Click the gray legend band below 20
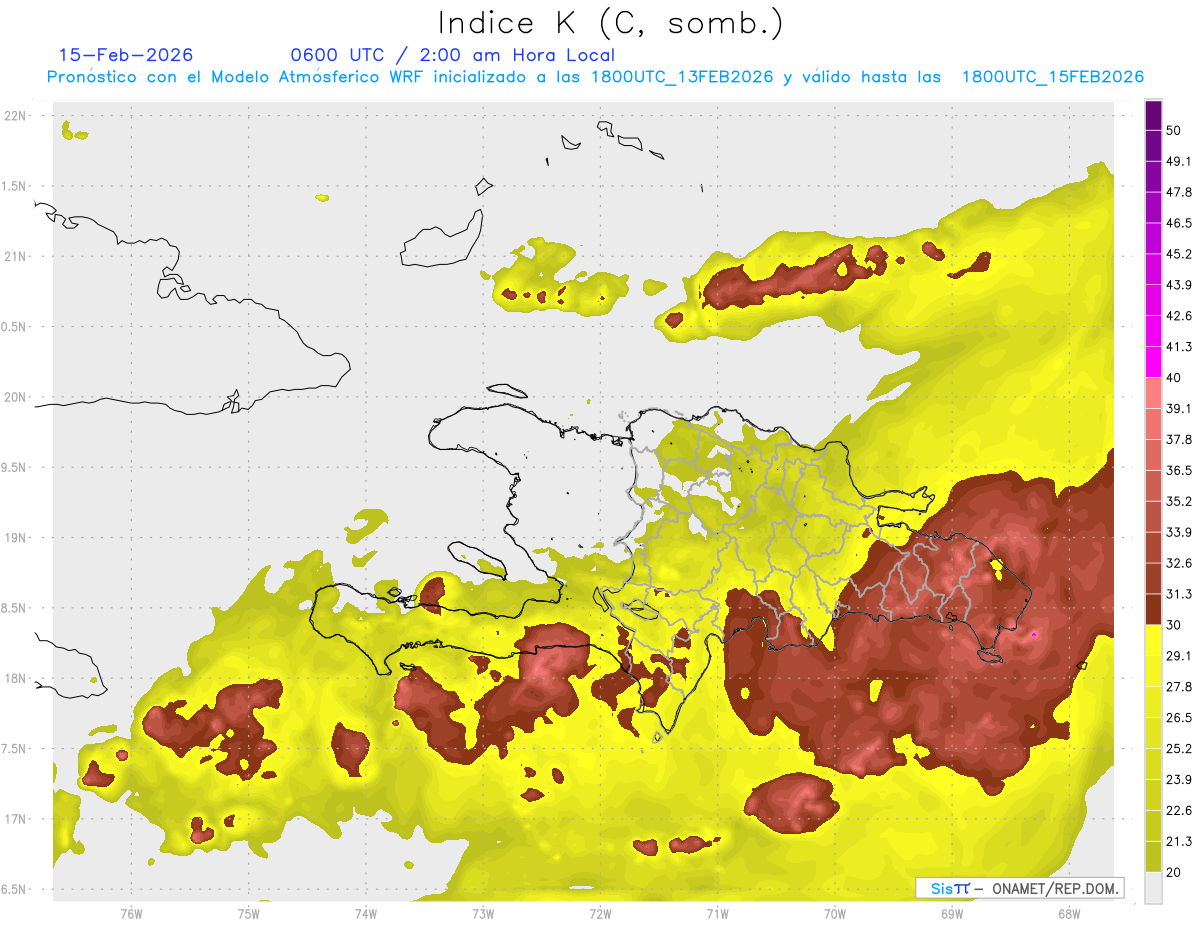 (x=1153, y=887)
